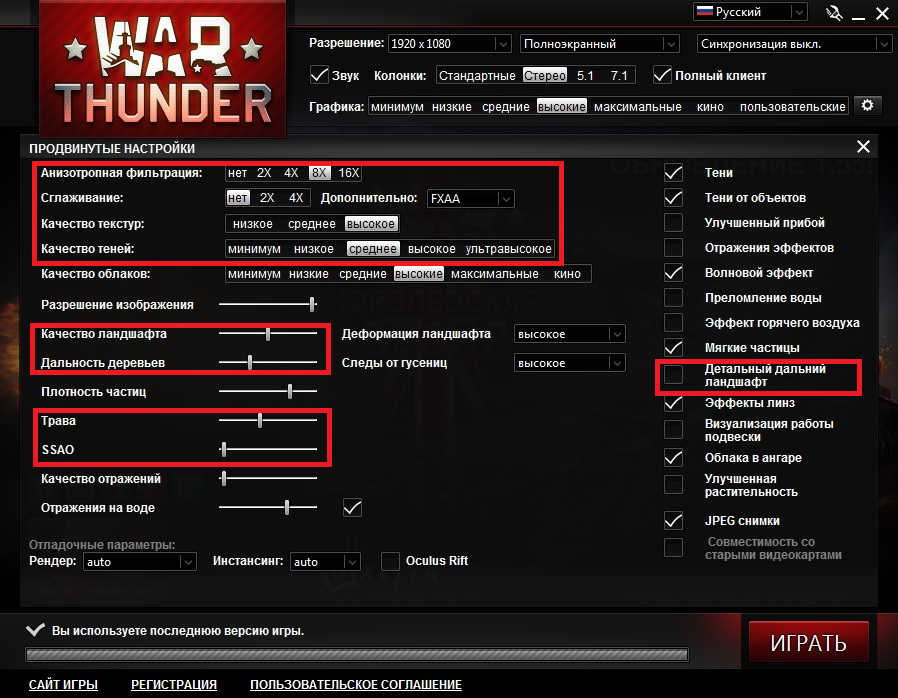This screenshot has height=698, width=898.
Task: Select 7.1 speaker configuration
Action: coord(619,76)
